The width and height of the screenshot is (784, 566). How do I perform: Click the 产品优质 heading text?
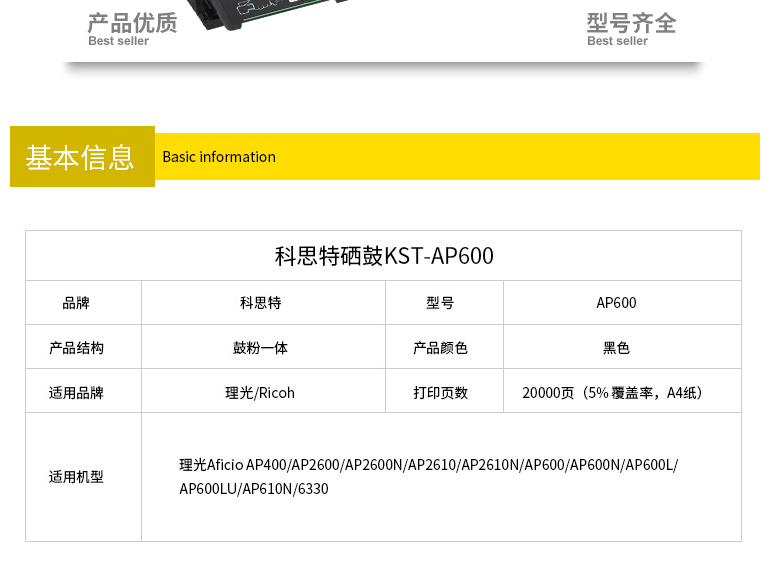[132, 22]
